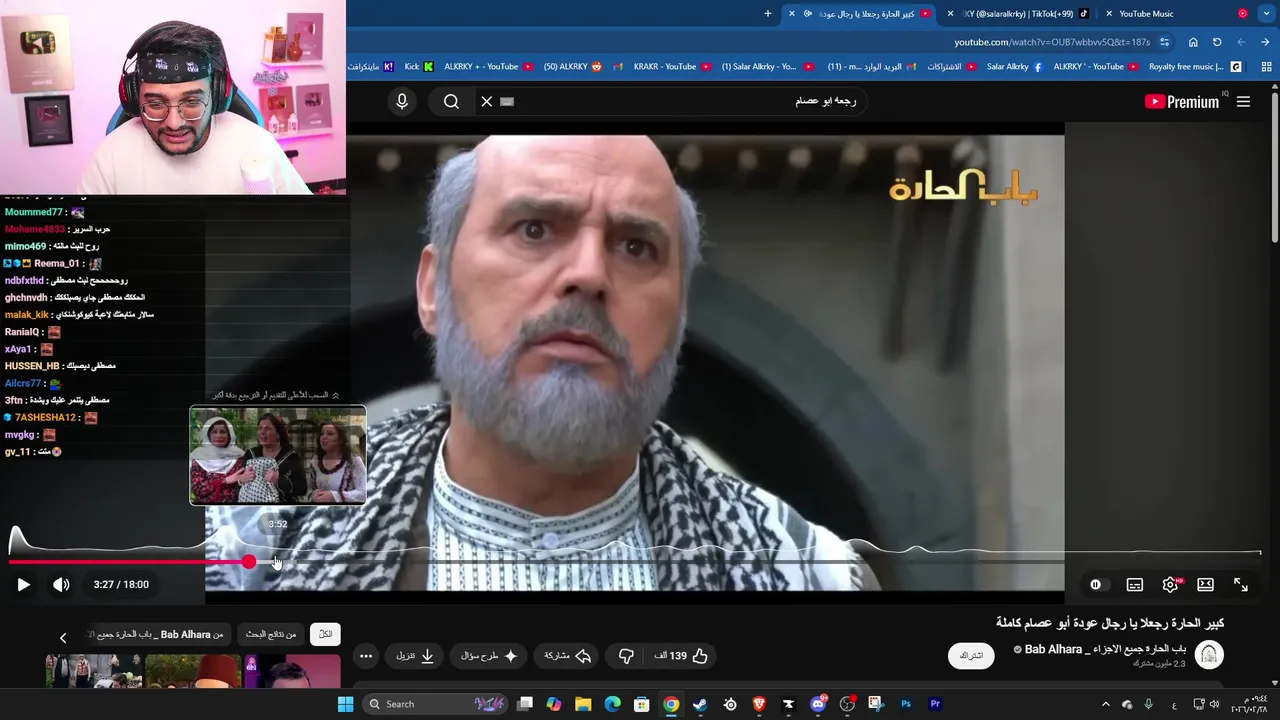Image resolution: width=1280 pixels, height=720 pixels.
Task: Open the YouTube hamburger guide menu
Action: (x=1243, y=101)
